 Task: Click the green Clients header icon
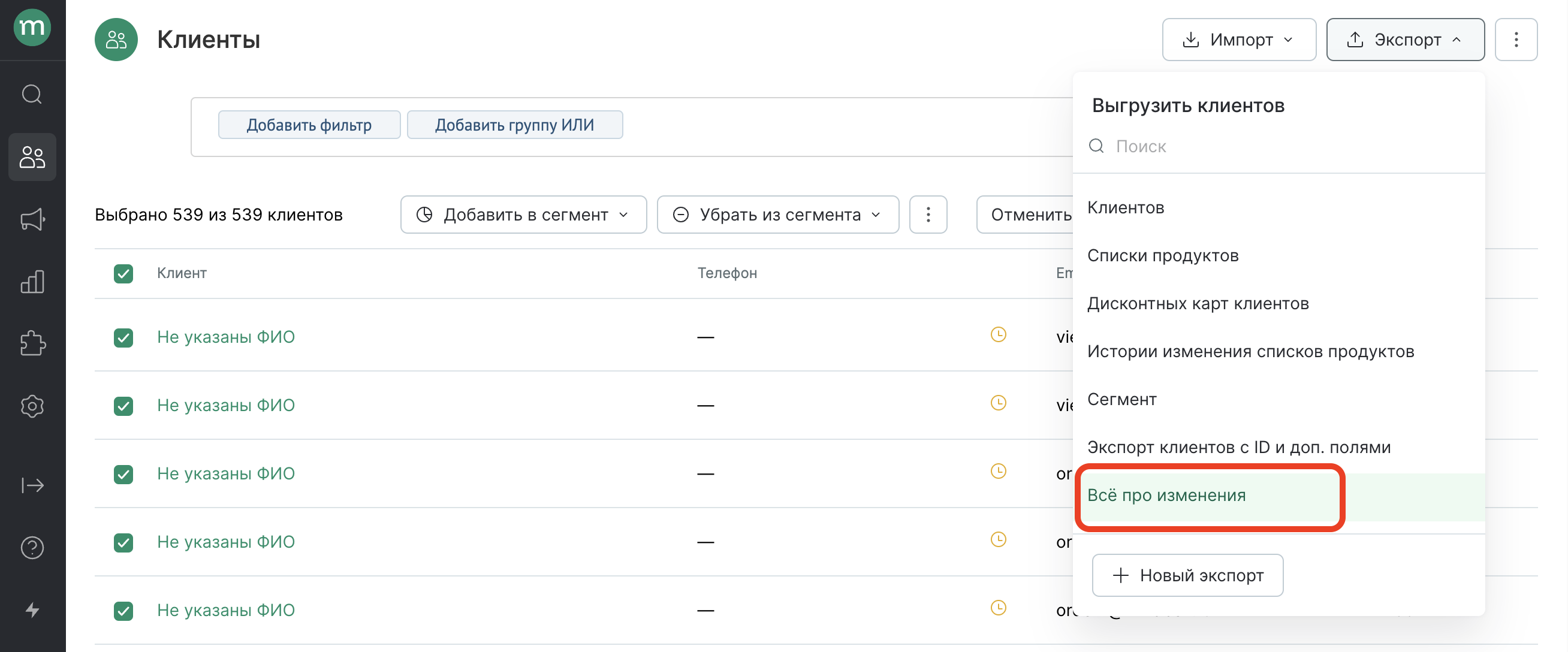click(116, 40)
